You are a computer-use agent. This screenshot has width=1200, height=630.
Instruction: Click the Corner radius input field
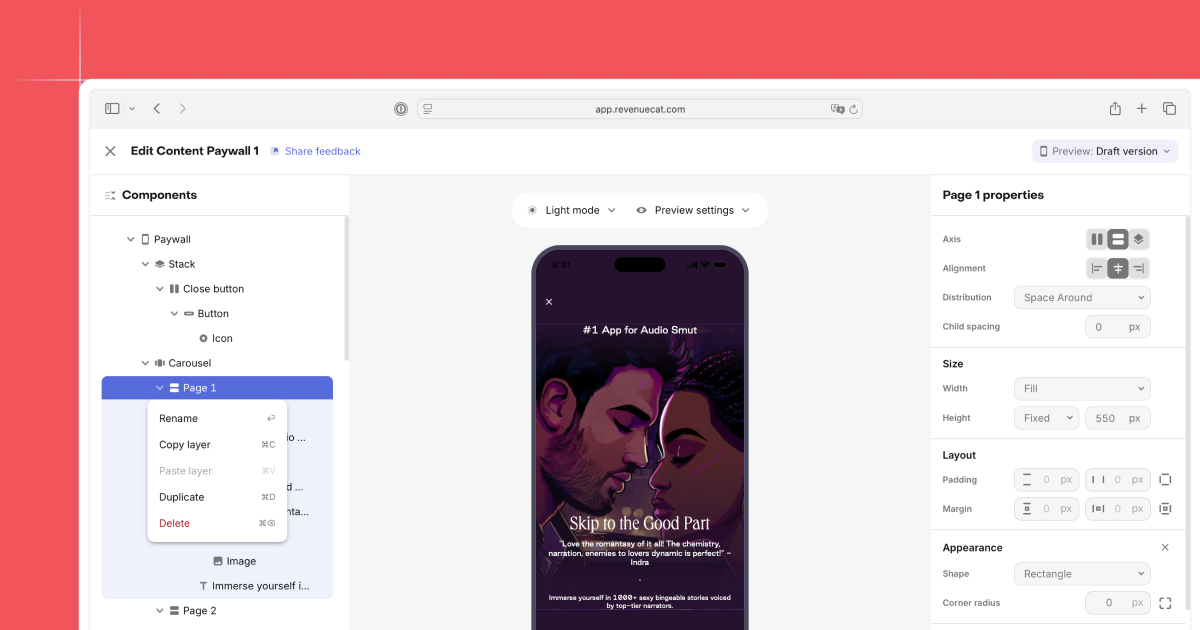1118,603
